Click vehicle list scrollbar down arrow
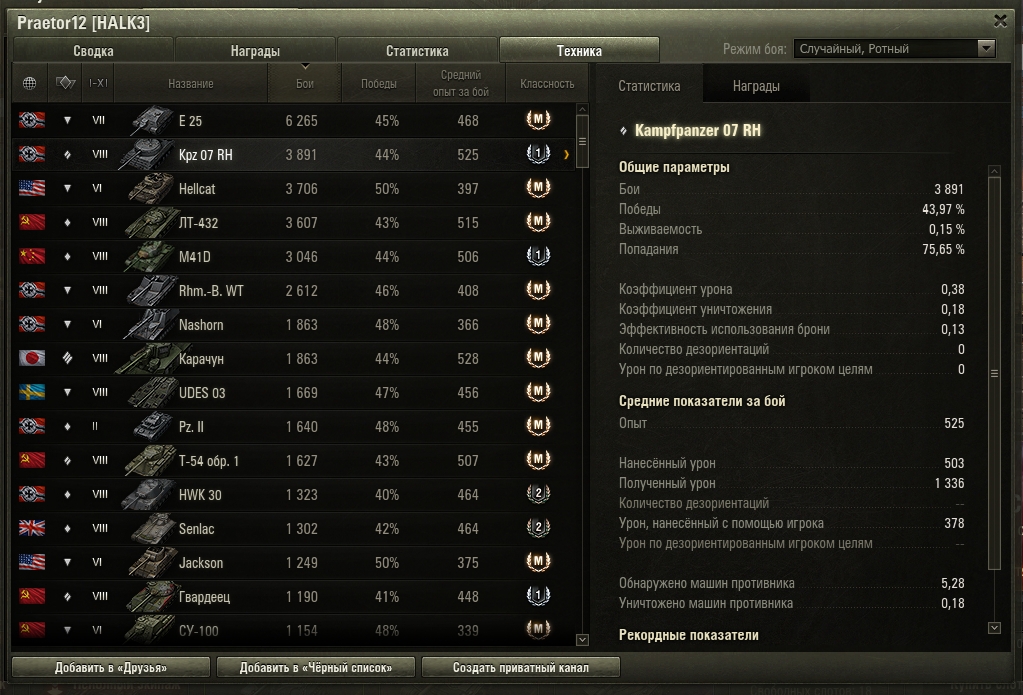 tap(583, 640)
